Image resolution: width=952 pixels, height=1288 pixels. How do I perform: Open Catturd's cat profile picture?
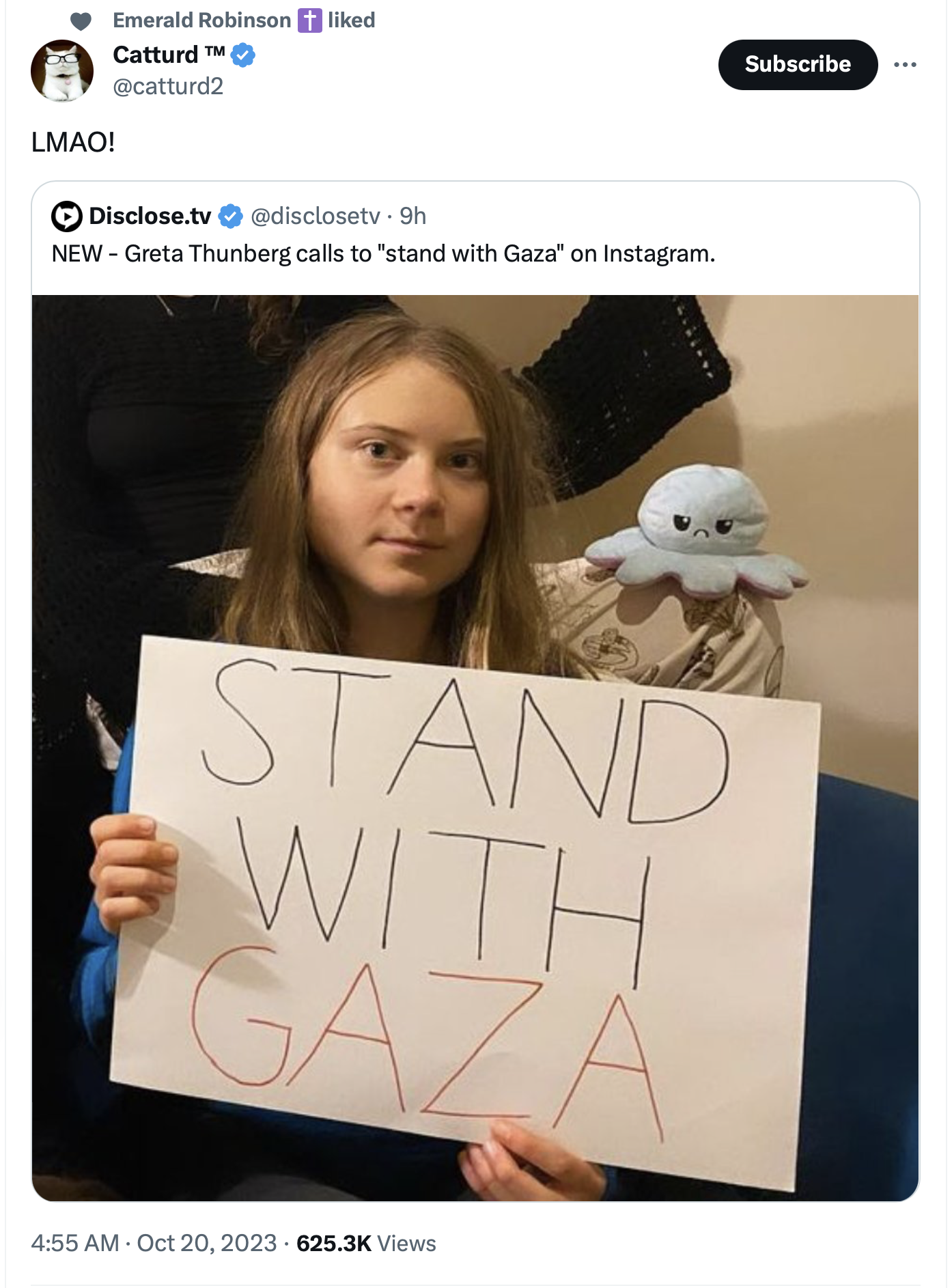click(62, 71)
